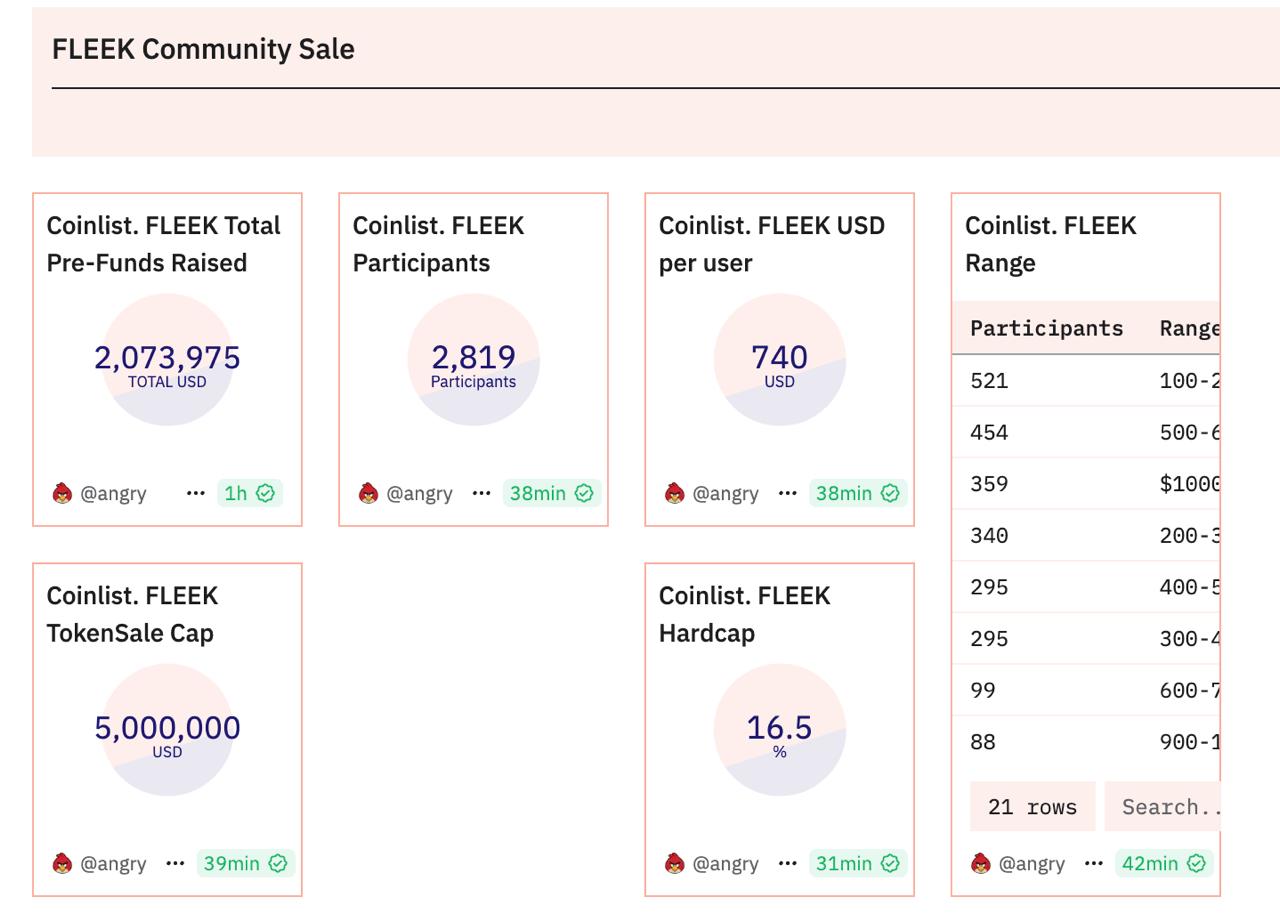Screen dimensions: 1280x922
Task: Select the 740 USD counter
Action: 779,365
